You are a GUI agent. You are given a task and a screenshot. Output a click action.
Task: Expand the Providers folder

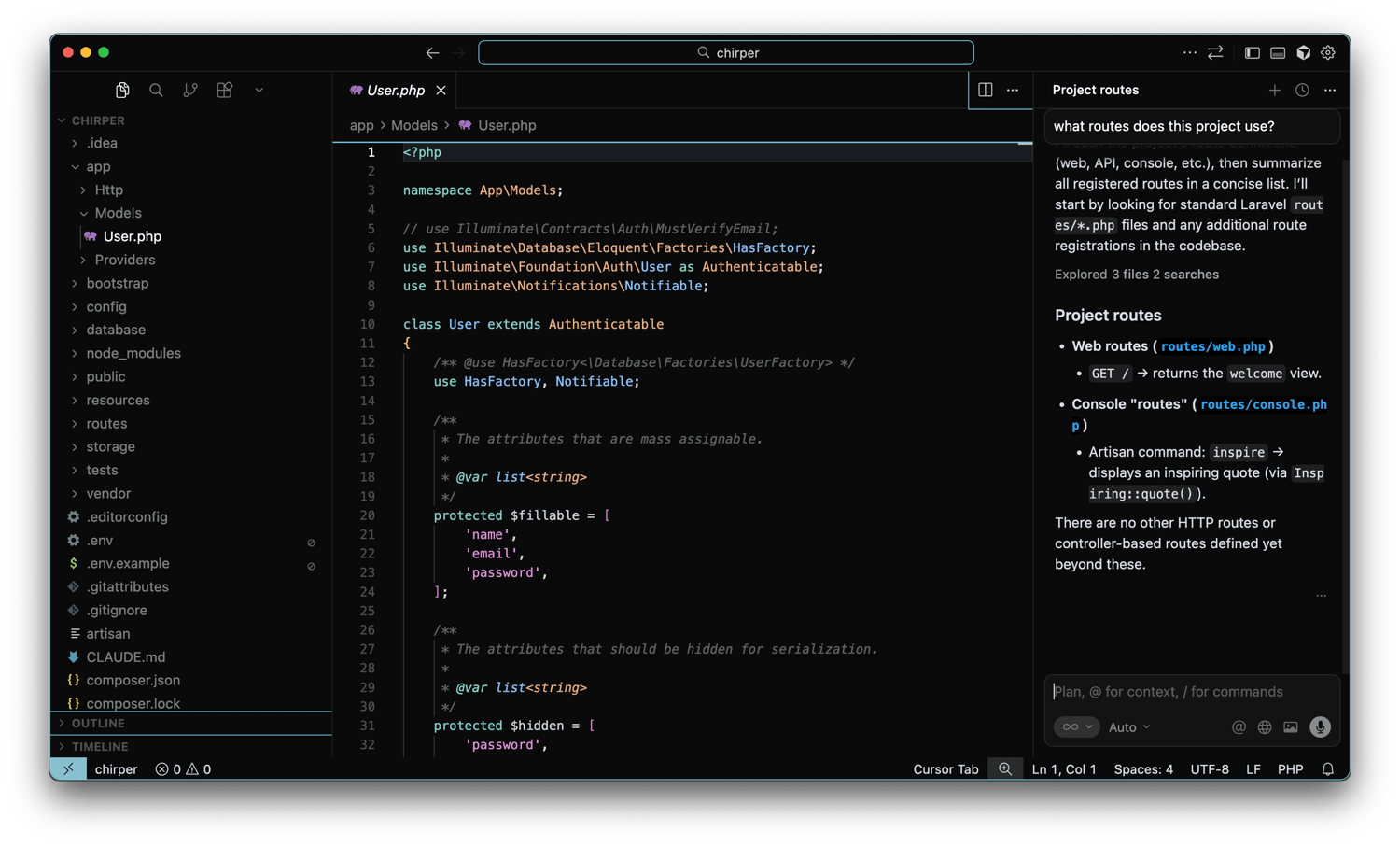coord(191,260)
